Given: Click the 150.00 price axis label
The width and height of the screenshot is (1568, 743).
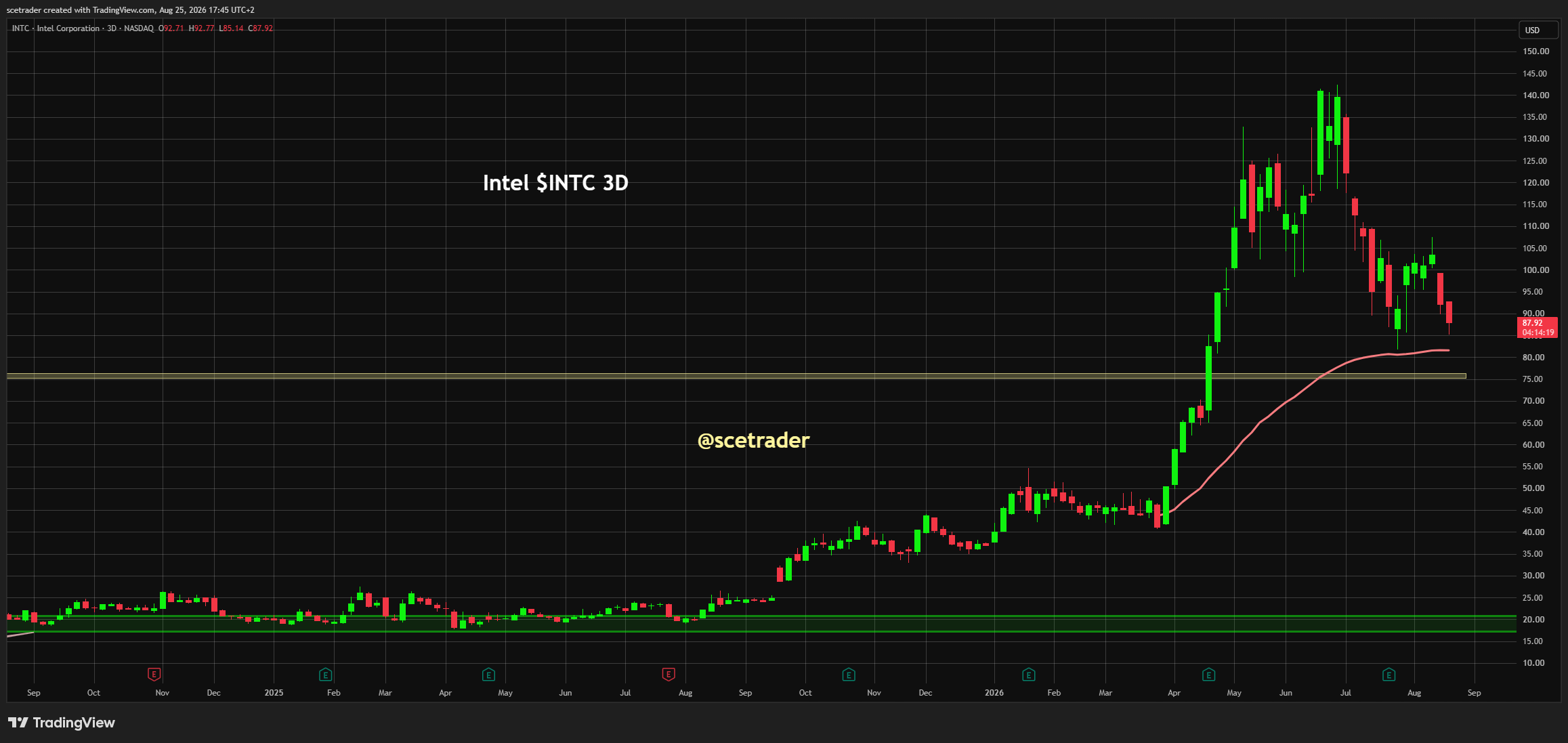Looking at the screenshot, I should point(1535,51).
